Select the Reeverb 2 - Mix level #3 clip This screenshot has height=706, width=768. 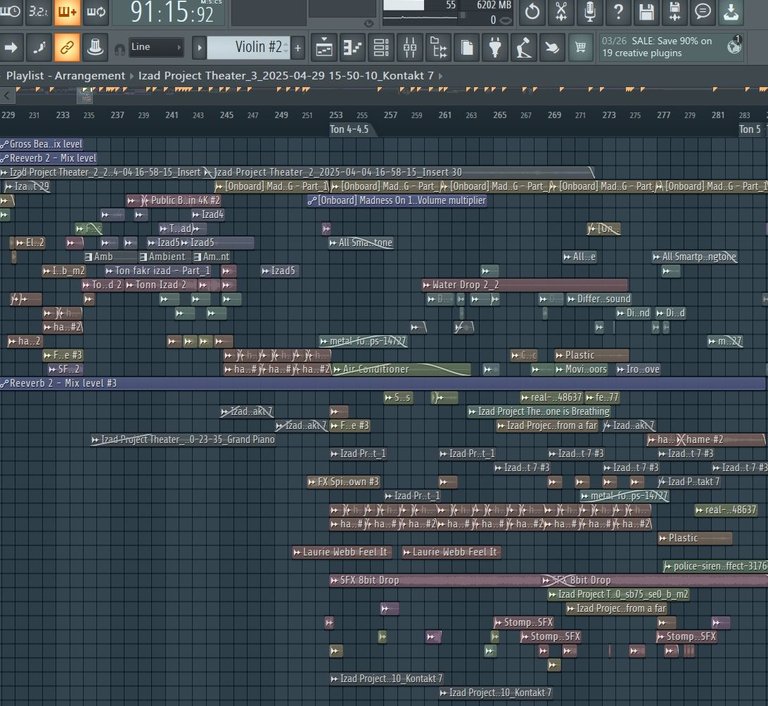[x=382, y=383]
